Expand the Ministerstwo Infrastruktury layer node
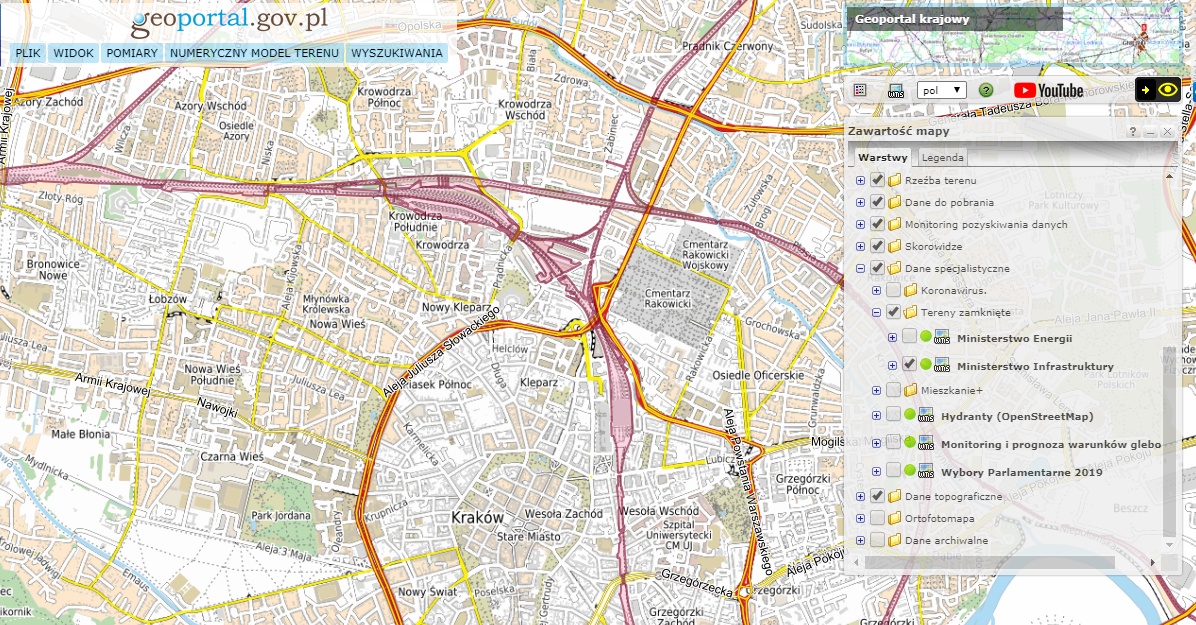The height and width of the screenshot is (625, 1196). pyautogui.click(x=892, y=366)
